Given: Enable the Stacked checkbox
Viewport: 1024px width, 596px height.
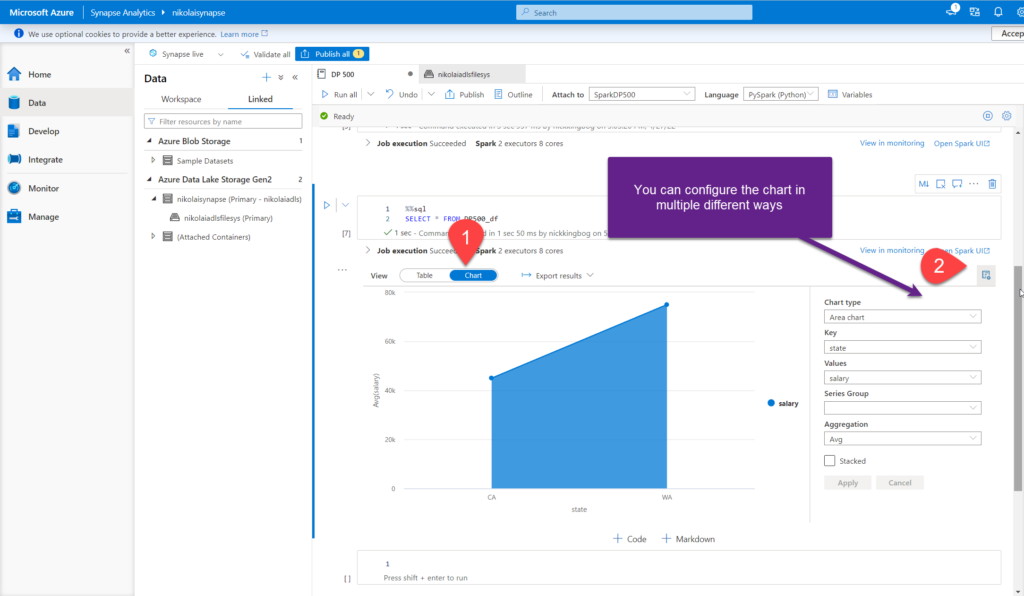Looking at the screenshot, I should [x=829, y=461].
